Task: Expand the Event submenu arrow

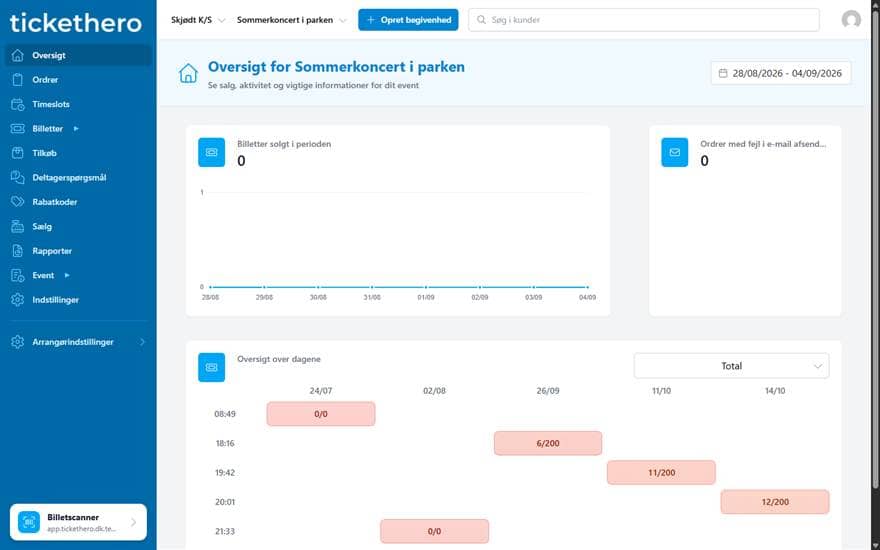Action: pos(67,275)
